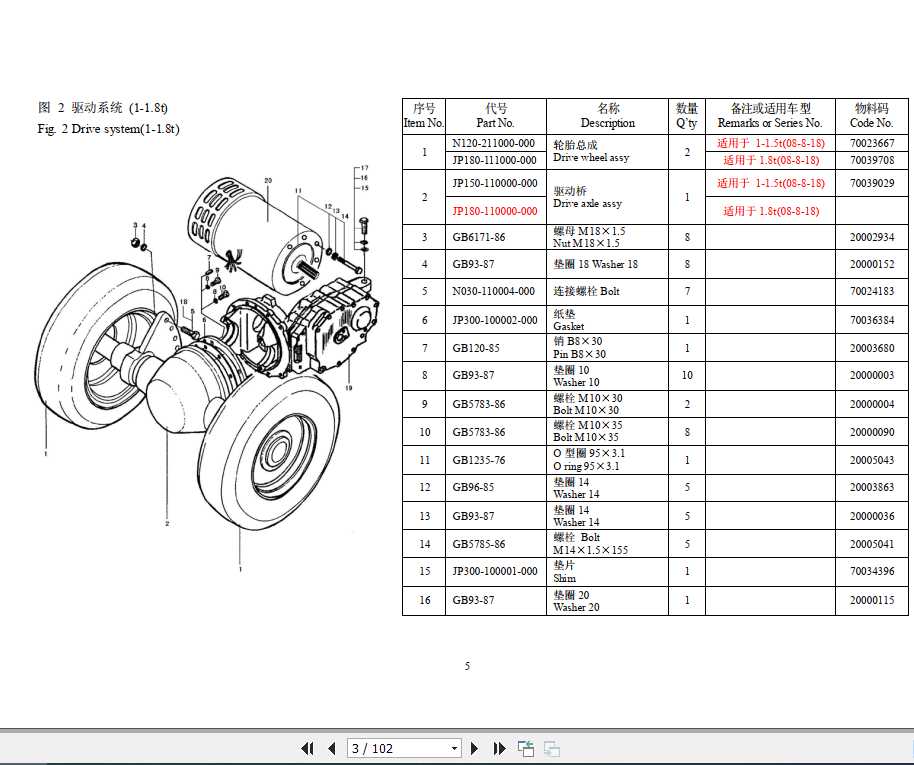Click the page number 5 below the table
The width and height of the screenshot is (914, 765).
coord(466,666)
